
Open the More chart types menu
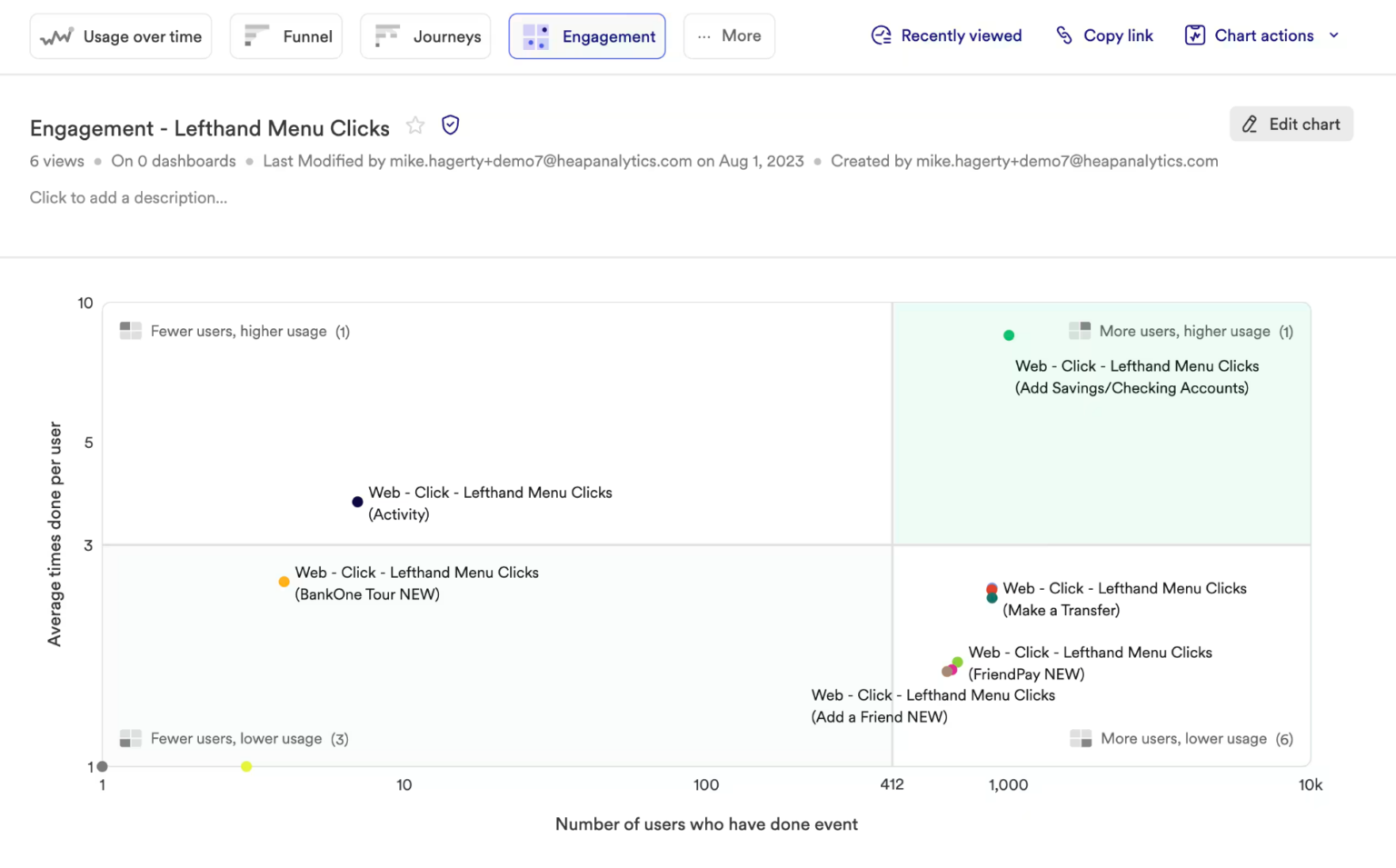[729, 35]
